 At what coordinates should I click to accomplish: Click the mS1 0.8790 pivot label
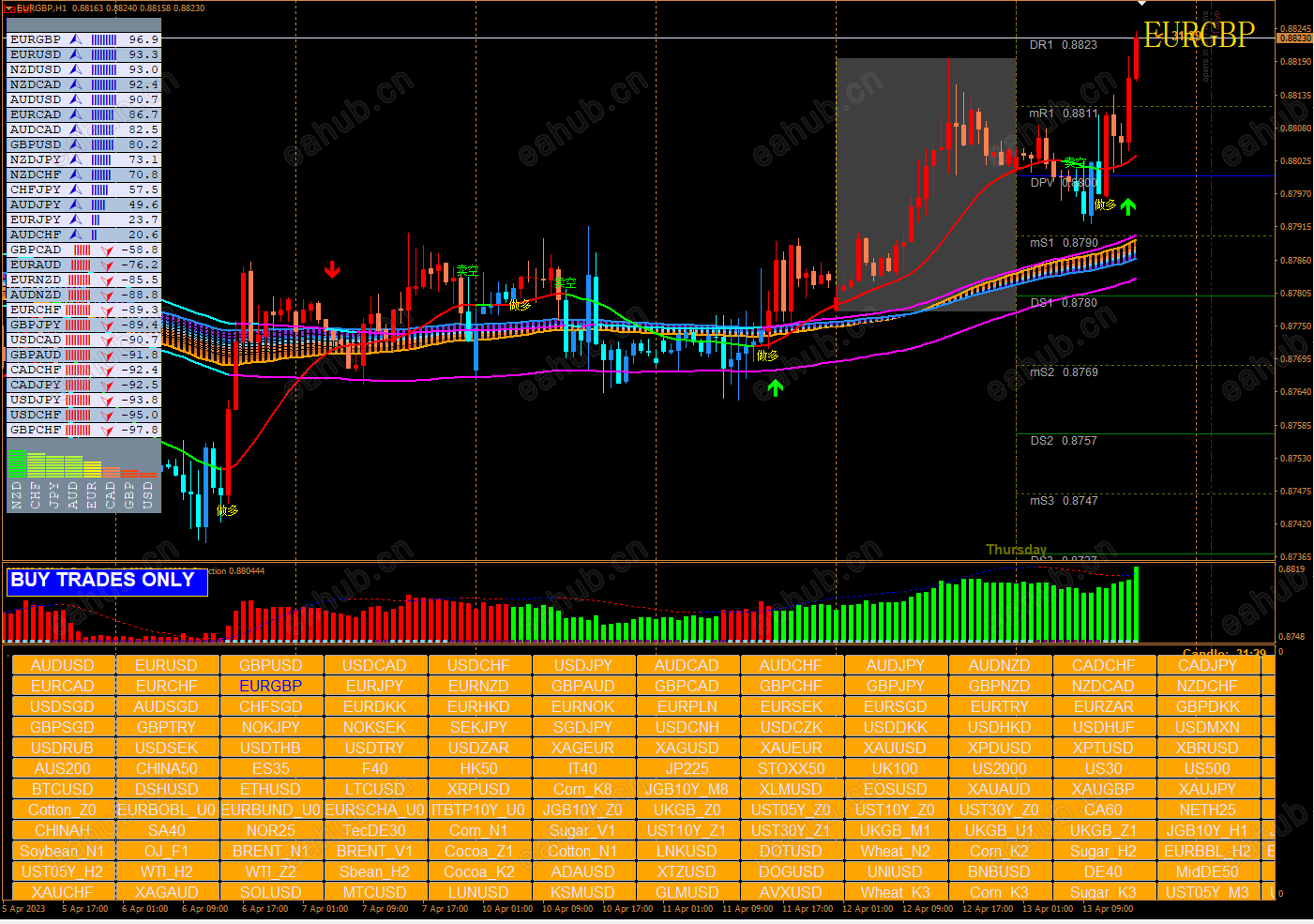pos(1064,242)
